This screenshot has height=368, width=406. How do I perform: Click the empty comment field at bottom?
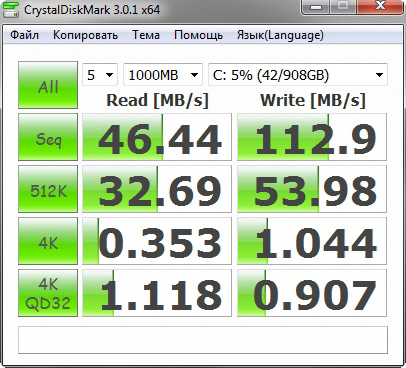(203, 340)
